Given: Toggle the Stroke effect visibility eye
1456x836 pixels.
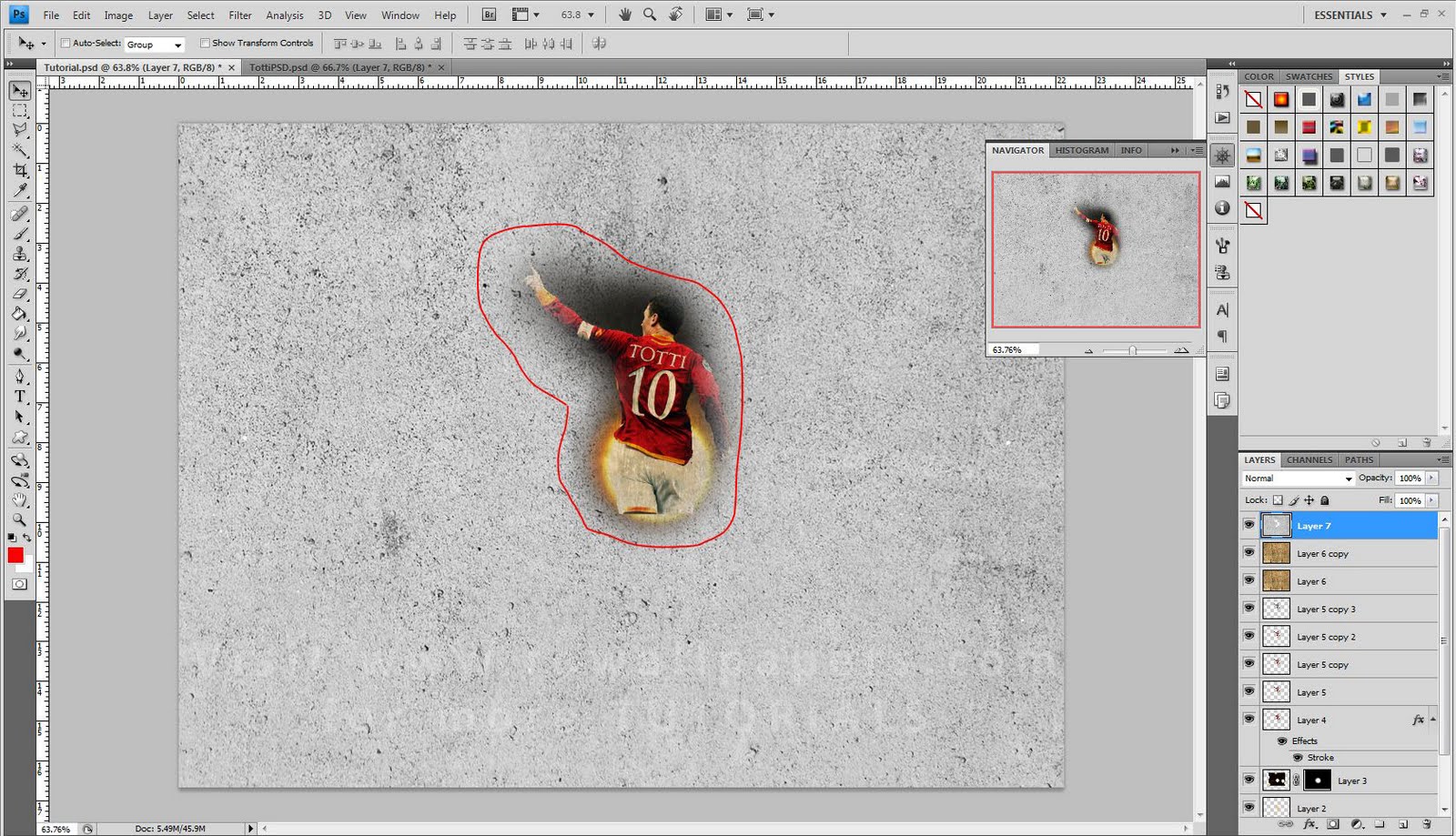Looking at the screenshot, I should [1298, 757].
